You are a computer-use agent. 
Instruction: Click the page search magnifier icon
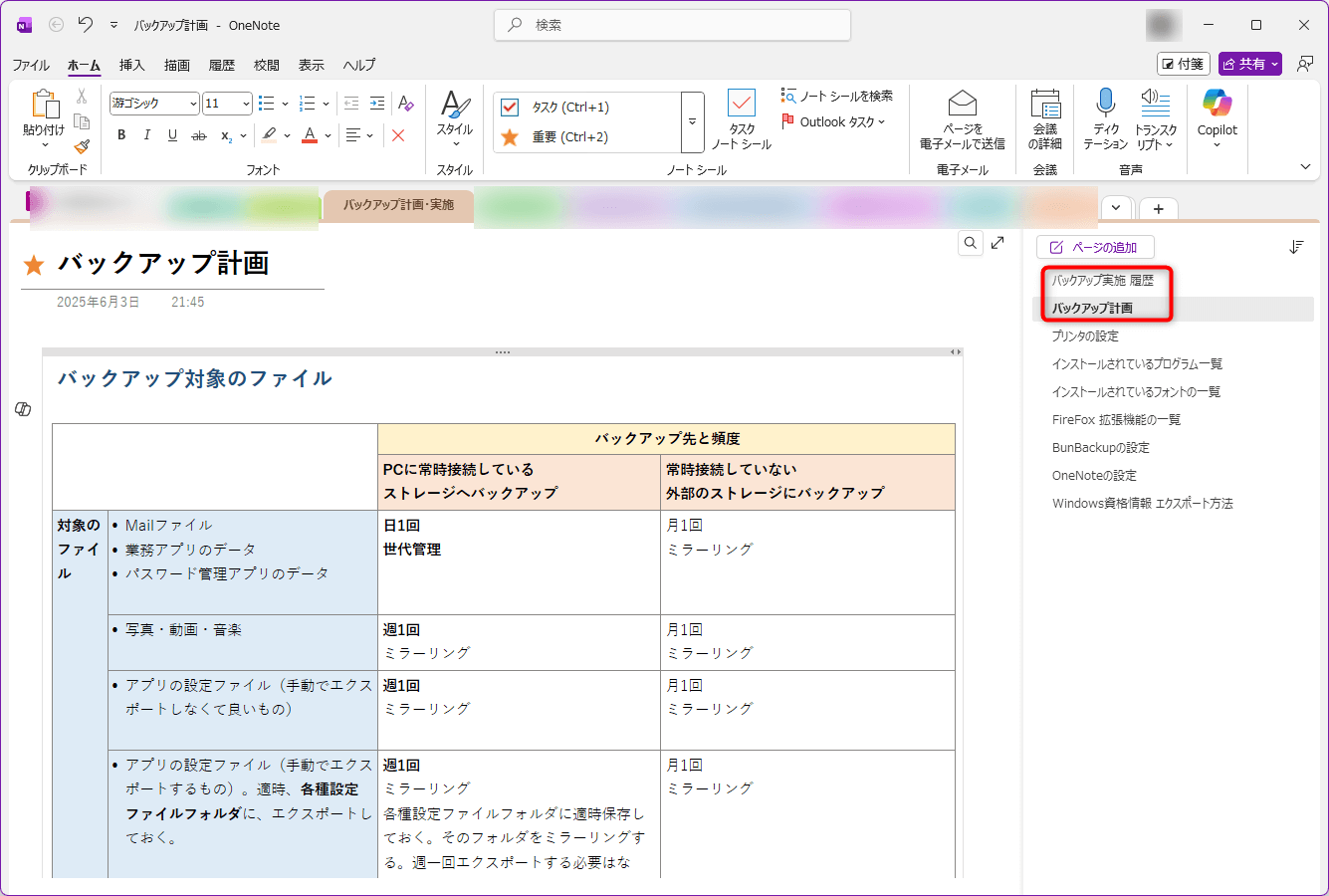(x=970, y=243)
